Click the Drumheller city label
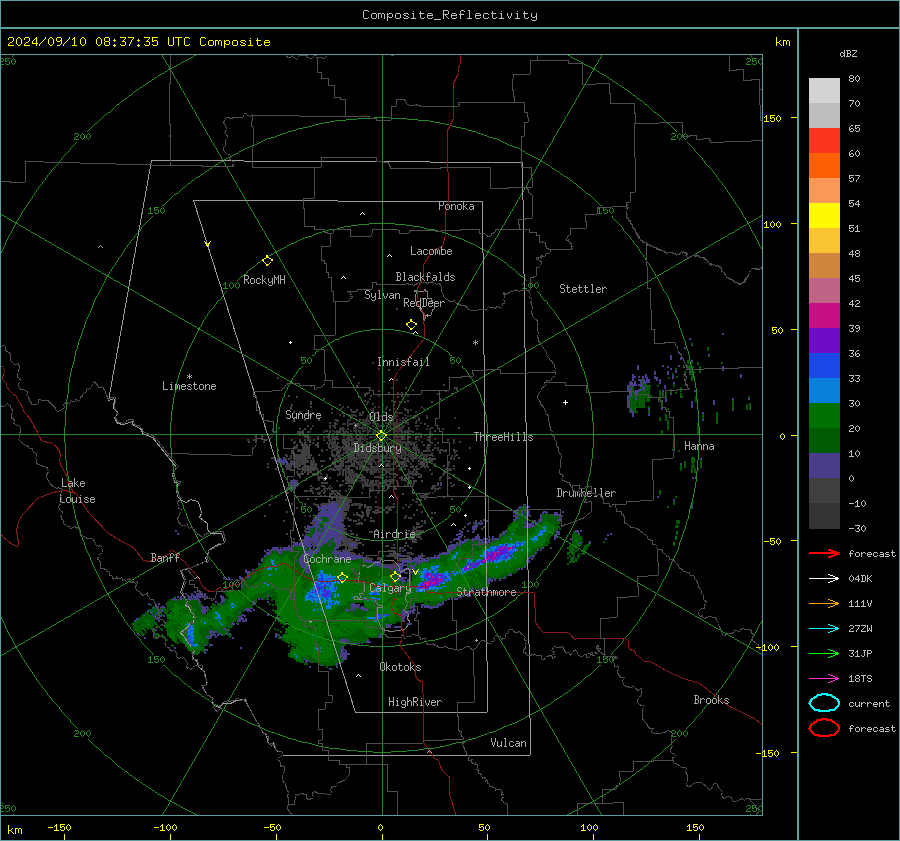Viewport: 900px width, 841px height. [x=586, y=493]
